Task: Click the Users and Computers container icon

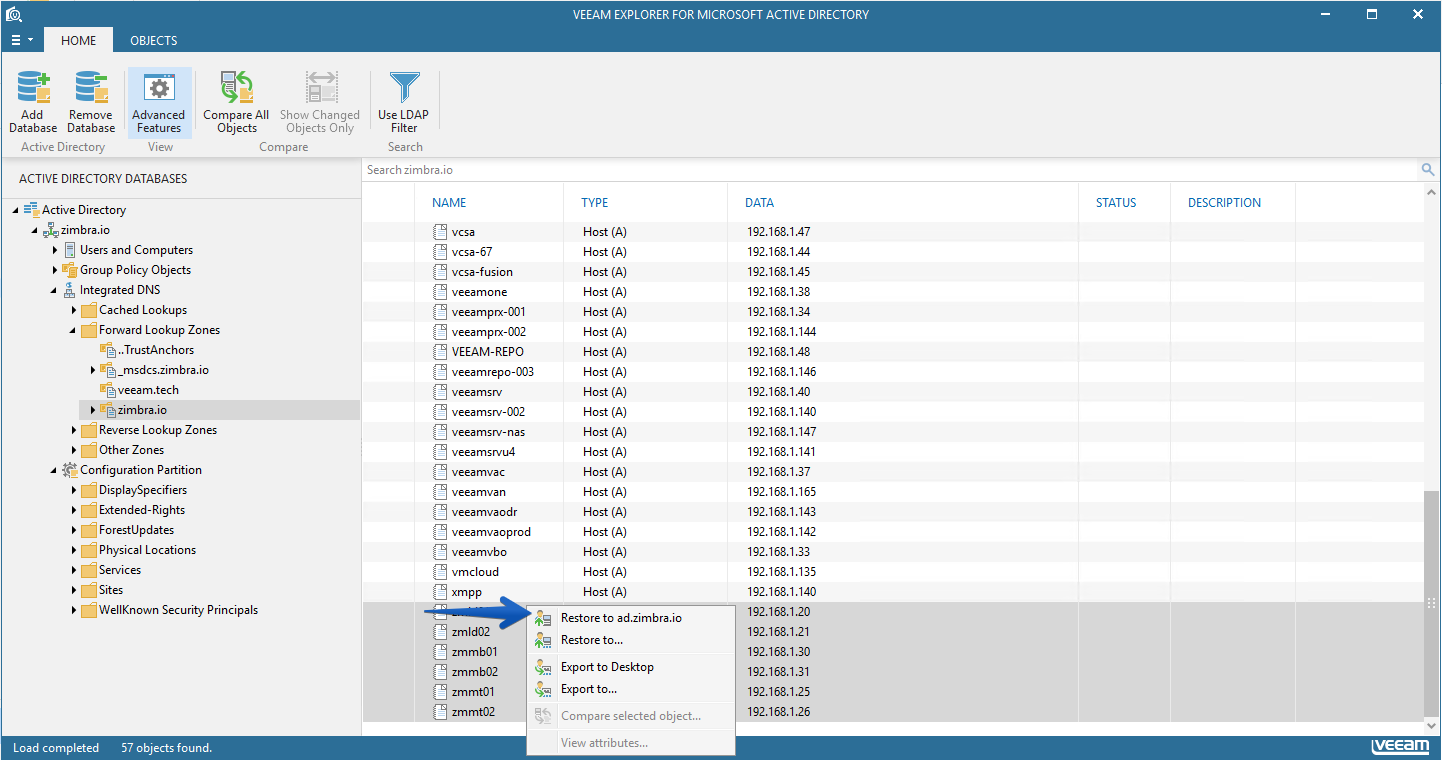Action: point(70,250)
